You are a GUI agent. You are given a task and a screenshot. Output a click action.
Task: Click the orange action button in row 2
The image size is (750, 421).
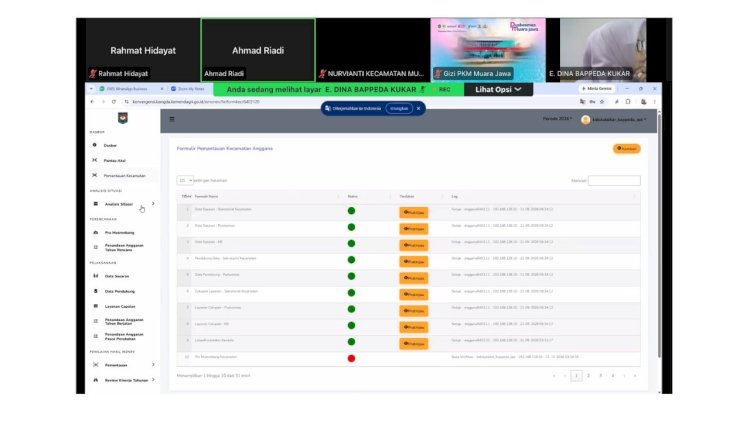coord(414,229)
